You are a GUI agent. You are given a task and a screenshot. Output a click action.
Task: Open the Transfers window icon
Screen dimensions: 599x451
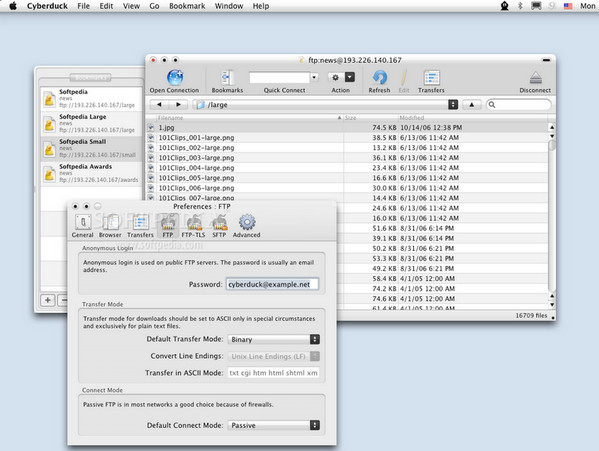click(x=431, y=78)
